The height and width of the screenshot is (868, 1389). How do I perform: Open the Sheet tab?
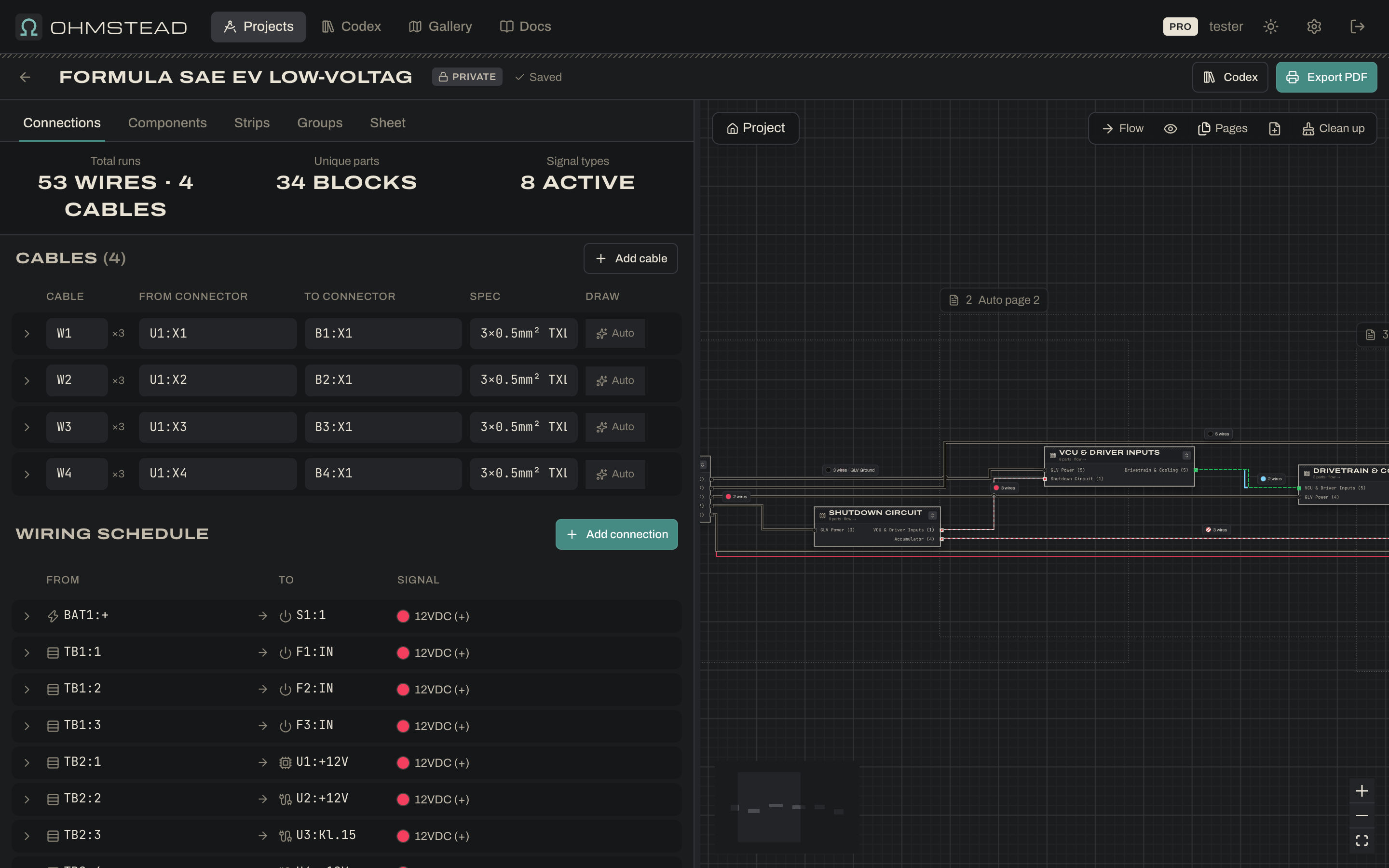pyautogui.click(x=387, y=123)
